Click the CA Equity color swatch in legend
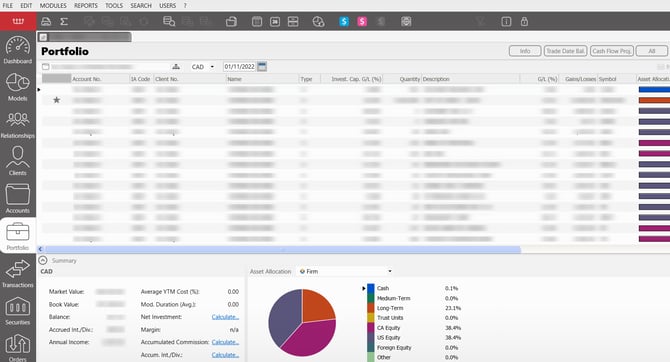Screen dimensions: 670x362 tap(370, 328)
